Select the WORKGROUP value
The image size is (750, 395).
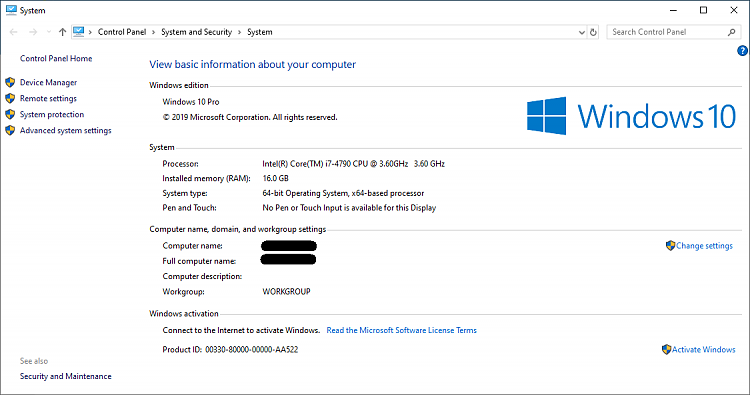click(x=287, y=292)
